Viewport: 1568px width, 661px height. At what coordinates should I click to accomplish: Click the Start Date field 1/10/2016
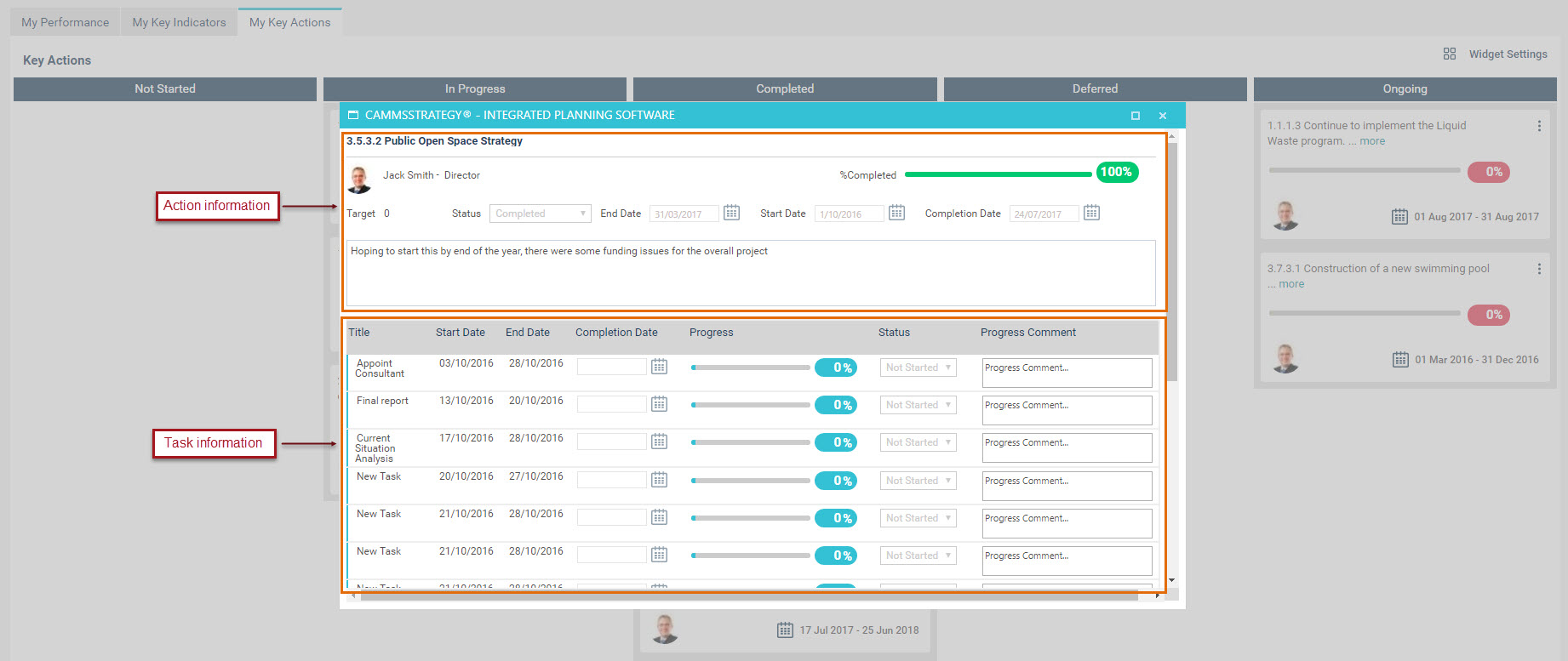tap(849, 214)
